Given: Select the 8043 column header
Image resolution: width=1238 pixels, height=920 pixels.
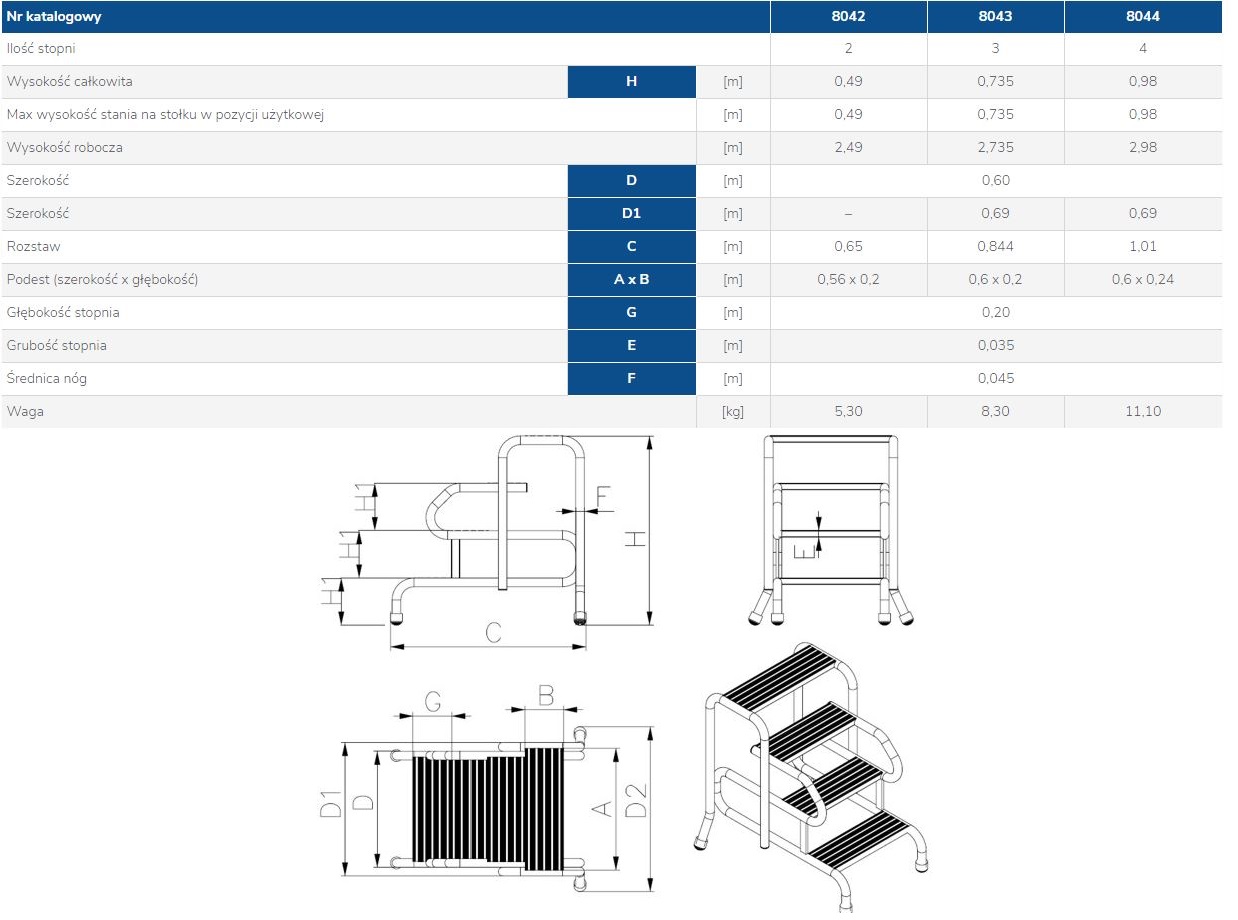Looking at the screenshot, I should [995, 17].
